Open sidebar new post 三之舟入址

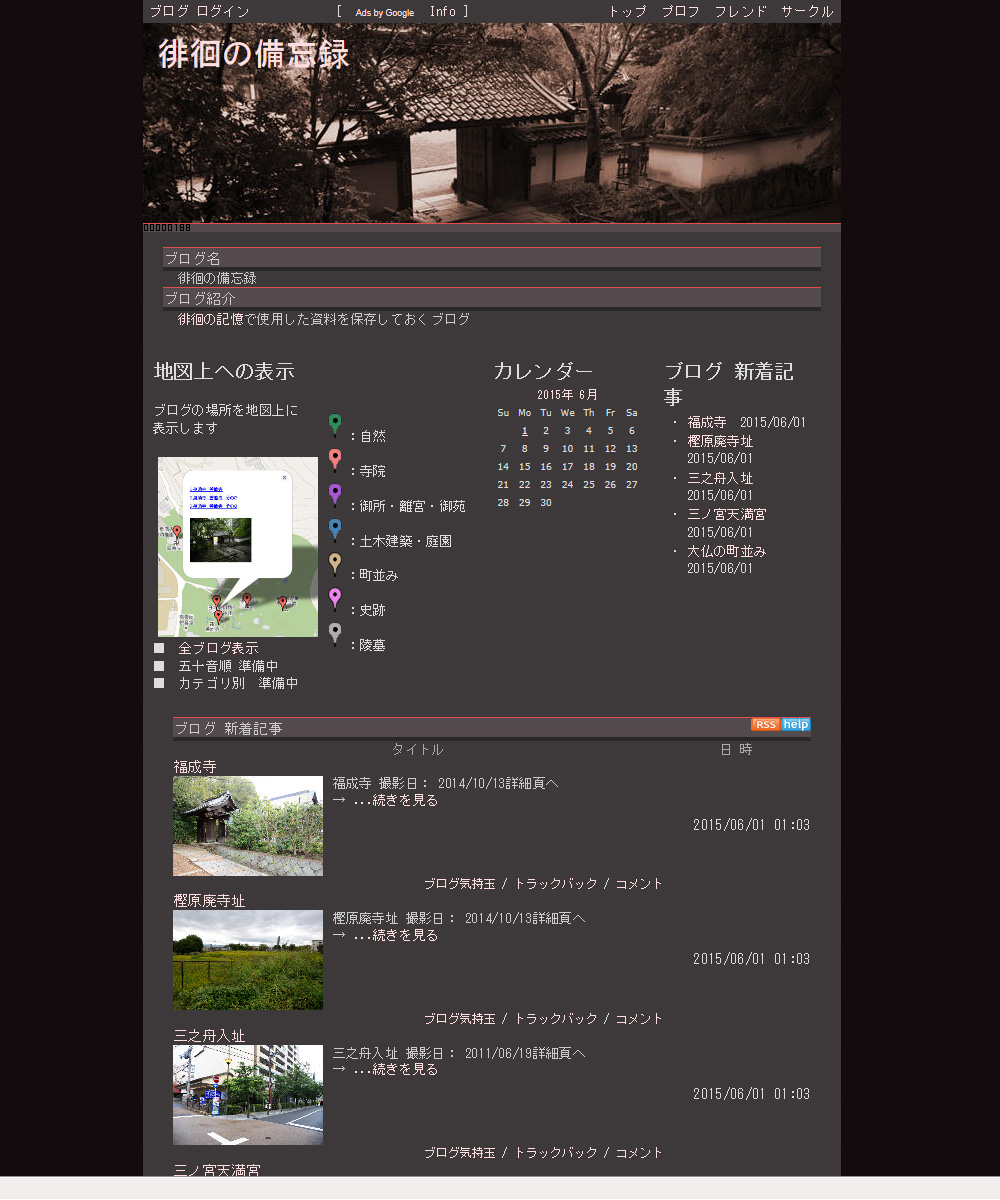coord(720,478)
